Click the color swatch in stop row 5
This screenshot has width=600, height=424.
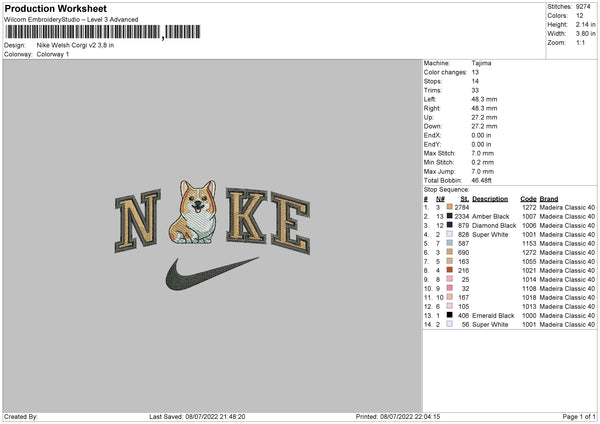[450, 243]
